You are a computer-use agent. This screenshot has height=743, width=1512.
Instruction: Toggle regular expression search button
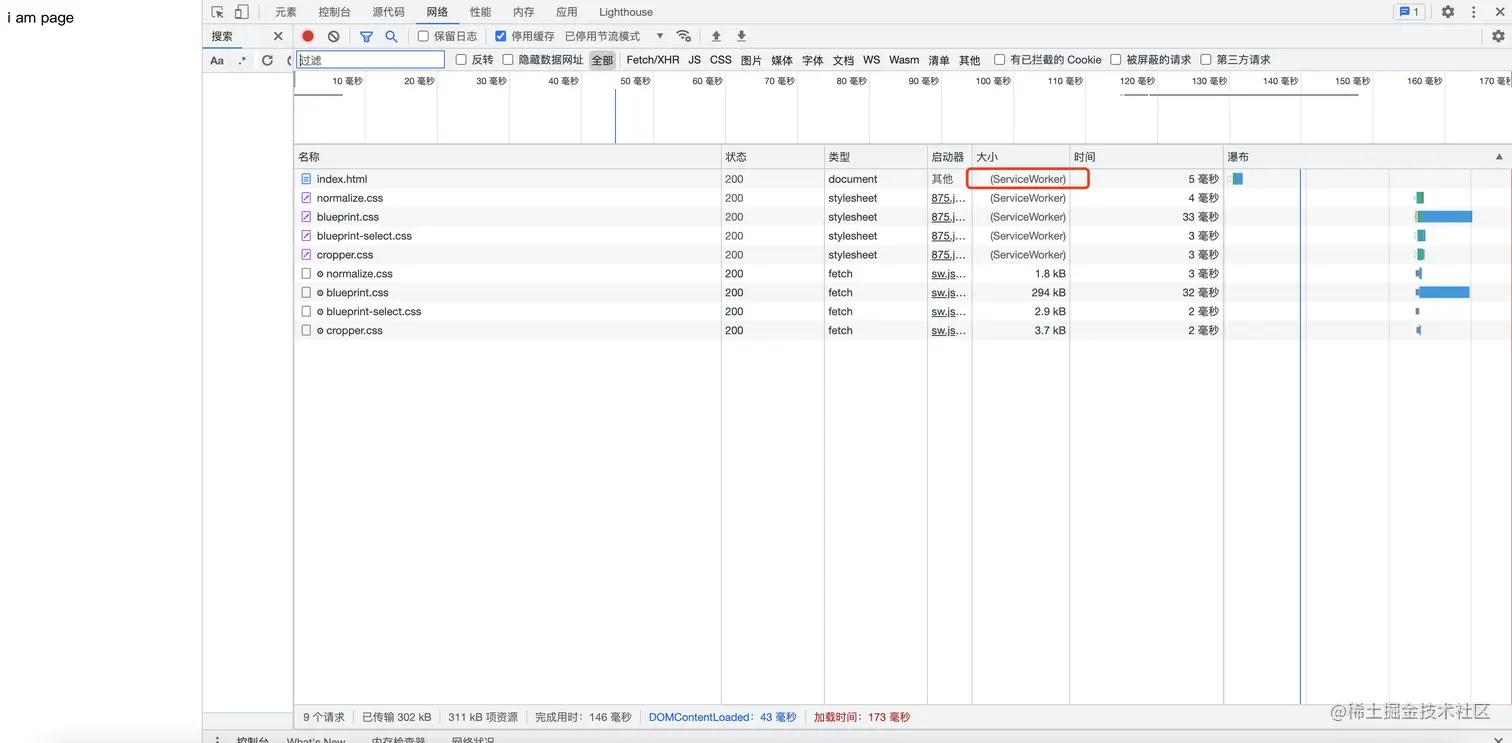coord(242,60)
